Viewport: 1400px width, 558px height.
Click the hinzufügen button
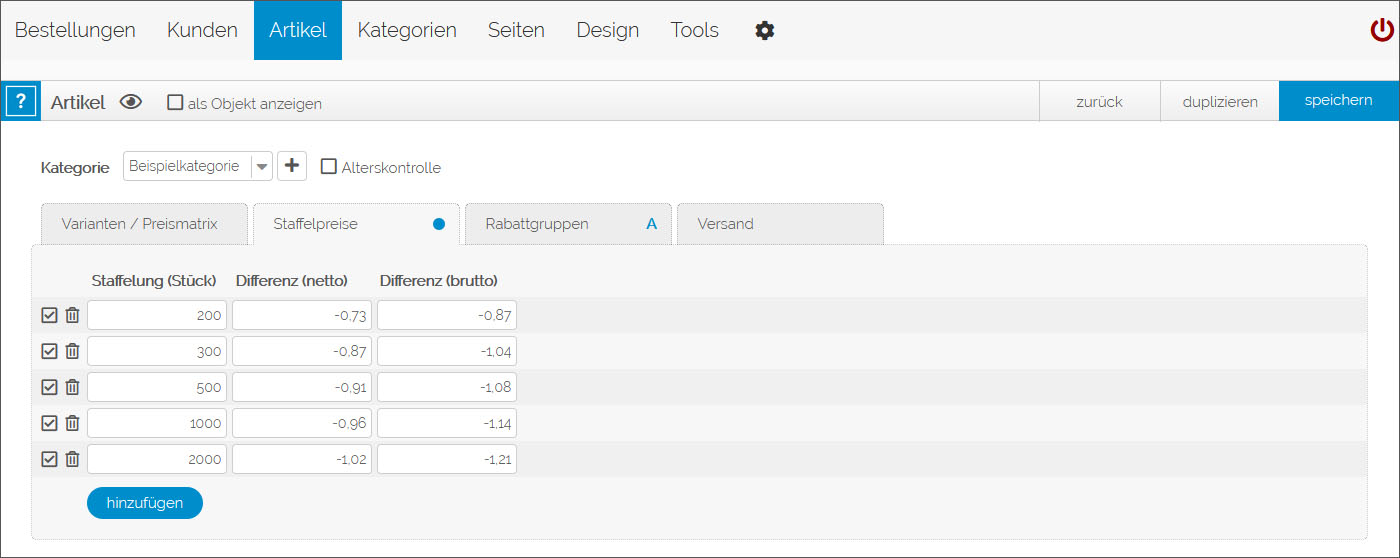pyautogui.click(x=145, y=503)
